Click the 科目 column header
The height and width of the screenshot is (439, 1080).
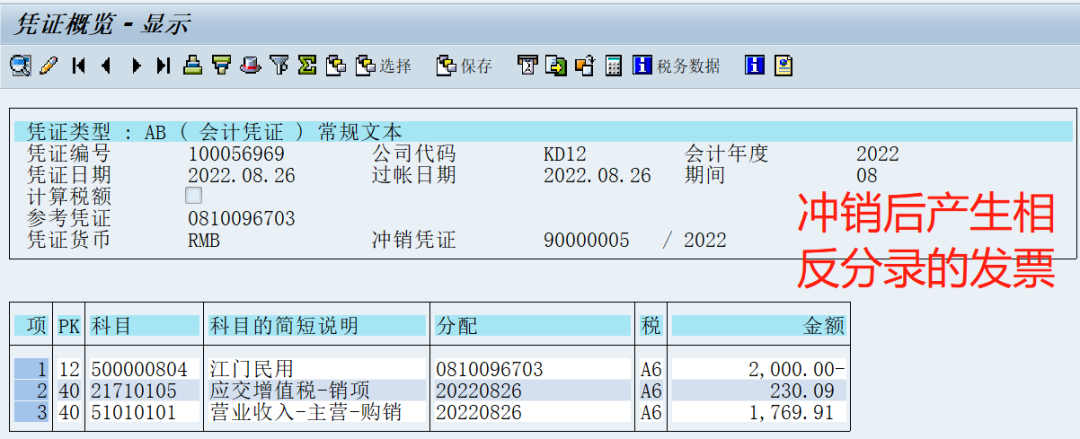[x=144, y=326]
